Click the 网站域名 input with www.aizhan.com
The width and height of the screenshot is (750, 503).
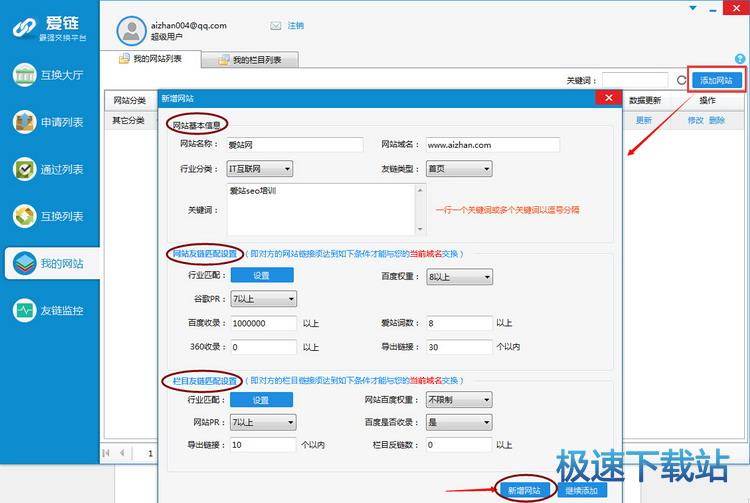click(493, 145)
